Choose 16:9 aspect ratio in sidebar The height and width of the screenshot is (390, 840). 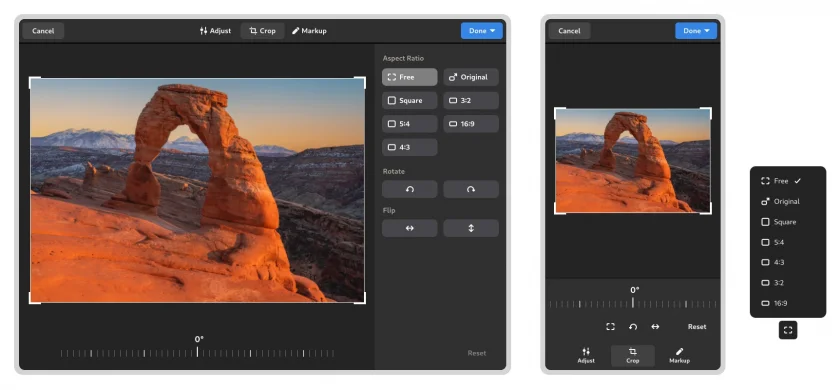(x=471, y=124)
